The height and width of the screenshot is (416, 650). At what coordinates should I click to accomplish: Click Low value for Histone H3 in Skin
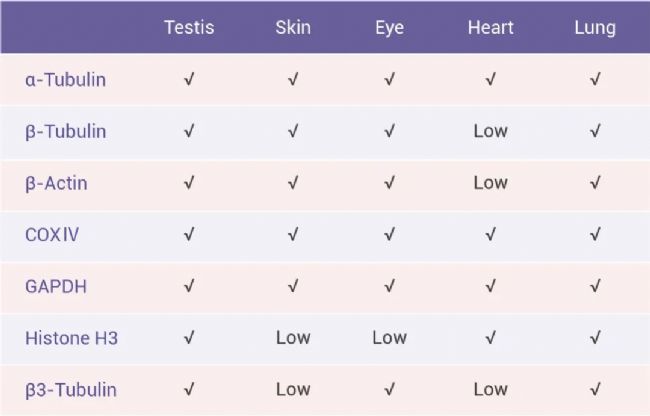(x=293, y=338)
